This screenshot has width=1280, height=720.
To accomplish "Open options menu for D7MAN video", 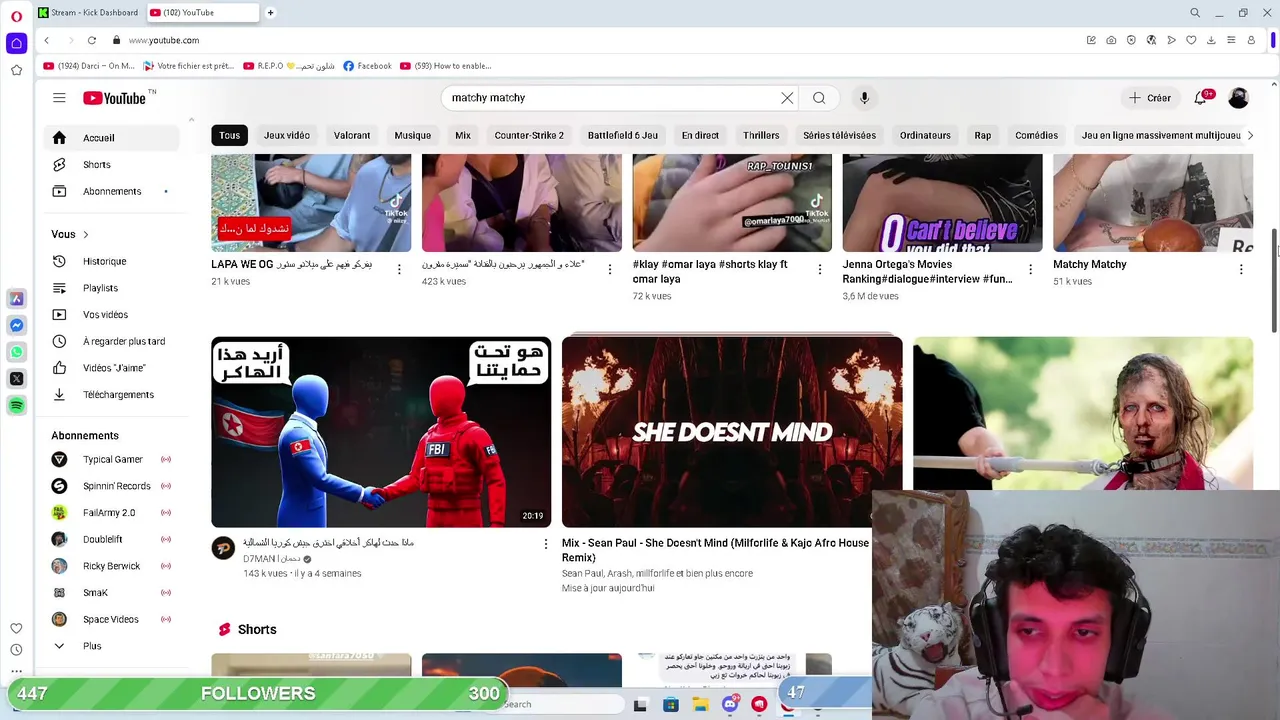I will pos(546,544).
